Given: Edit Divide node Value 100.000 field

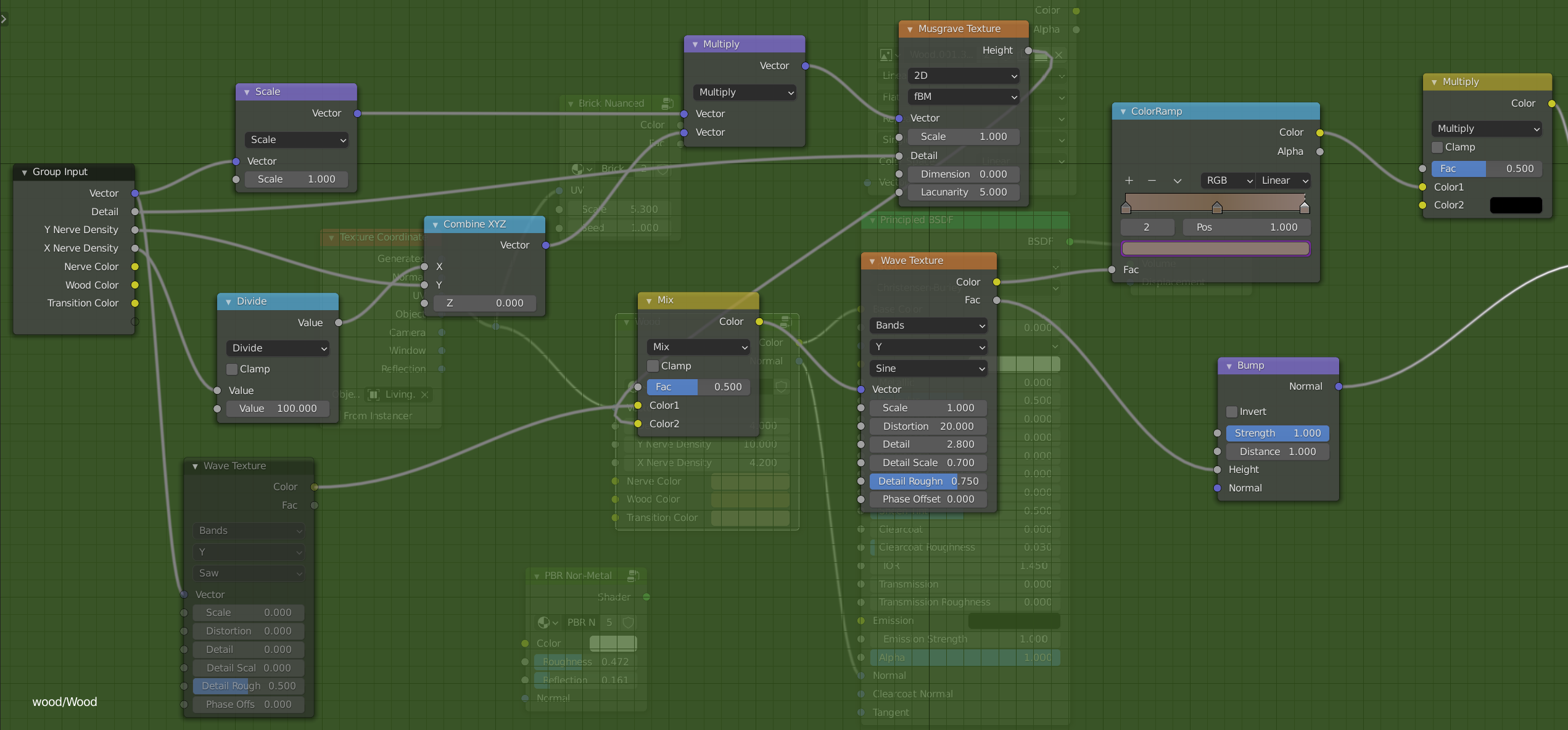Looking at the screenshot, I should click(x=278, y=409).
